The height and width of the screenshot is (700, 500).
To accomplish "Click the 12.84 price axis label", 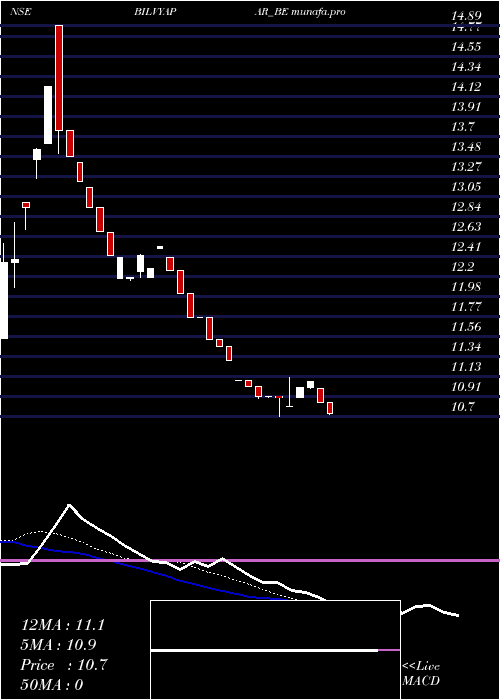I will [x=466, y=207].
